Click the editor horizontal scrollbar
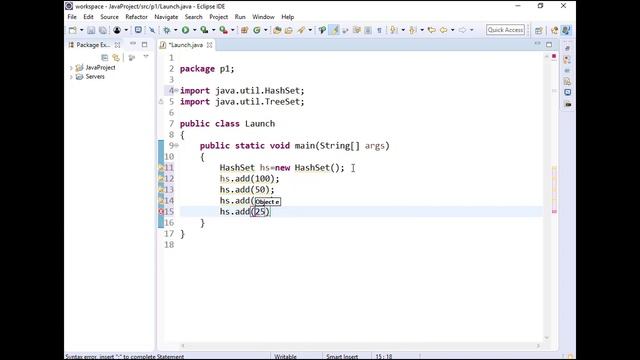 tap(360, 346)
